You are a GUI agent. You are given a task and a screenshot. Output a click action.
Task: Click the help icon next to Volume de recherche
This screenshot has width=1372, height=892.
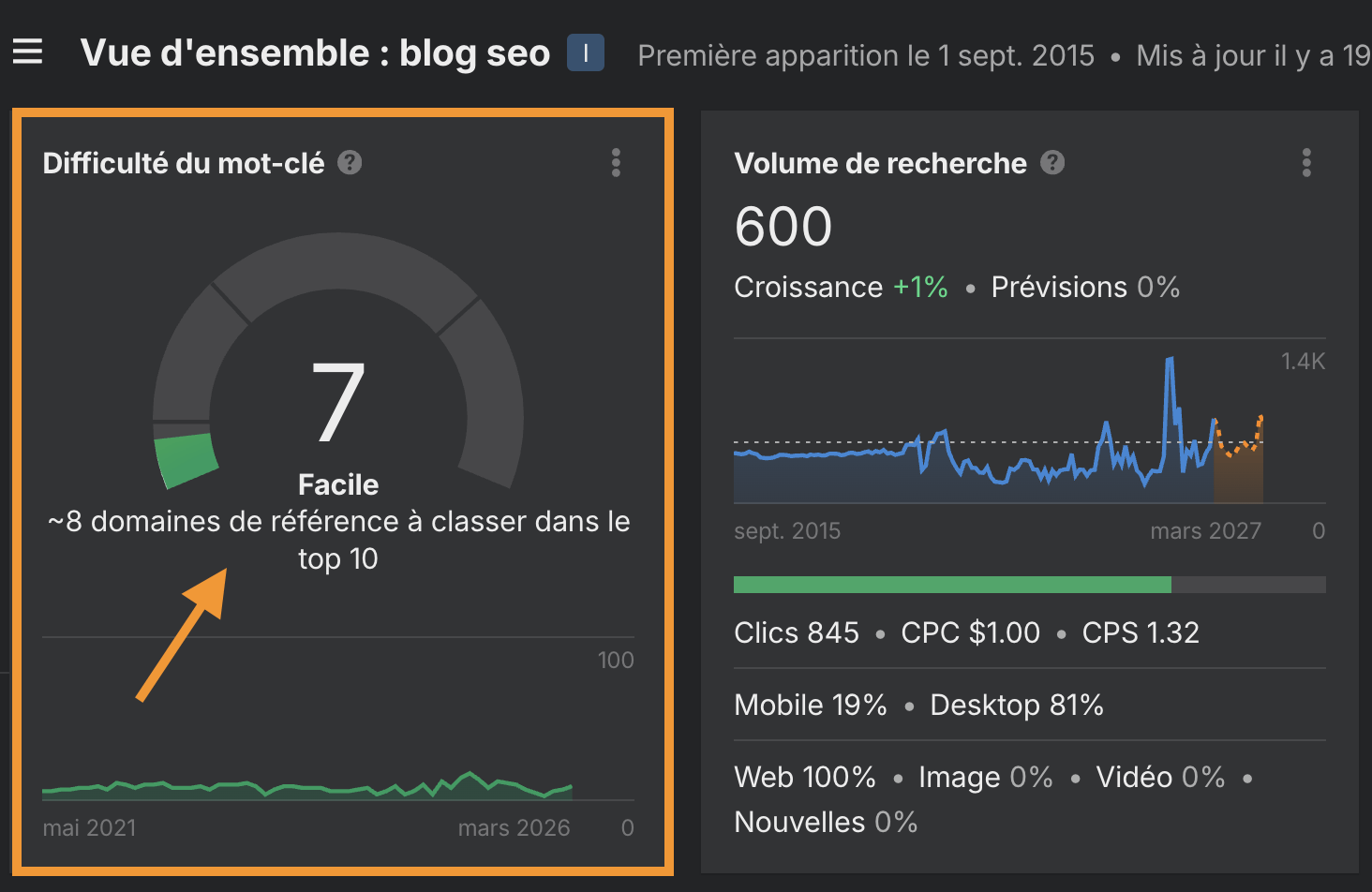[x=1051, y=162]
